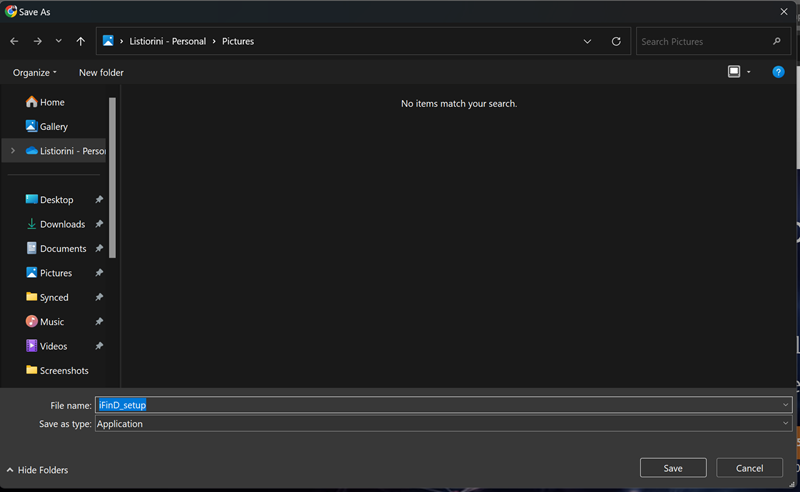Expand the Listiorini - Personal tree node

tap(12, 151)
